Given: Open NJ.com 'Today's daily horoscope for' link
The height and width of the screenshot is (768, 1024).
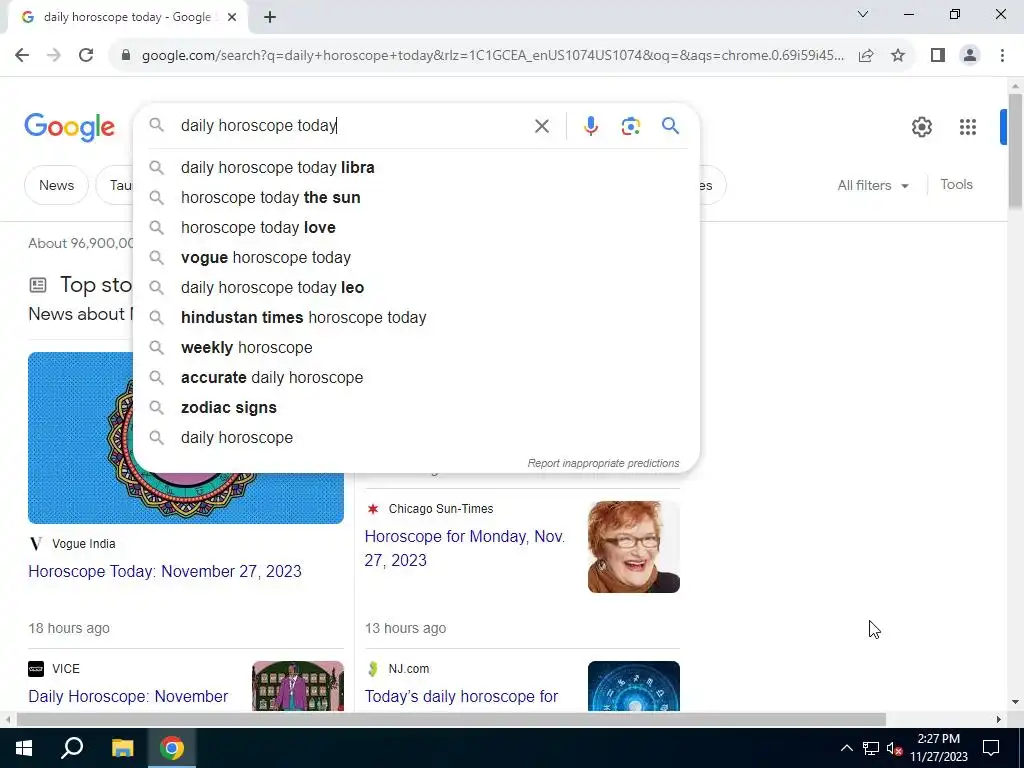Looking at the screenshot, I should click(461, 697).
